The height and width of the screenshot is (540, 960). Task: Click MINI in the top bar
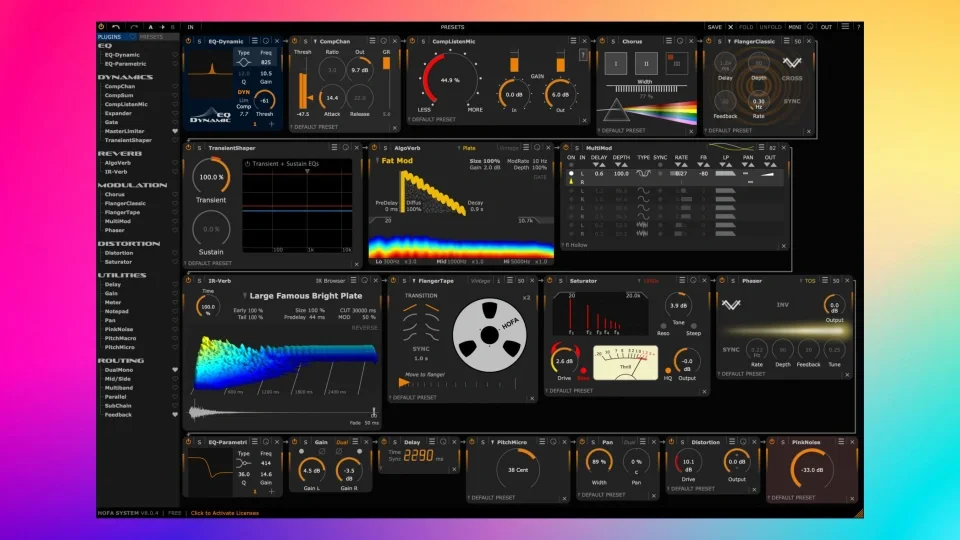[795, 27]
